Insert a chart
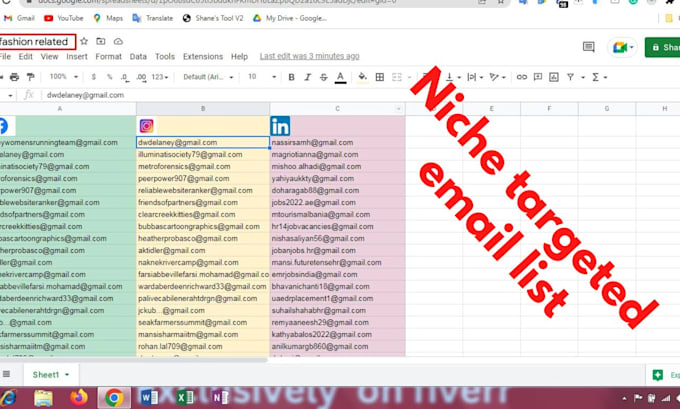This screenshot has height=409, width=680. pyautogui.click(x=554, y=77)
